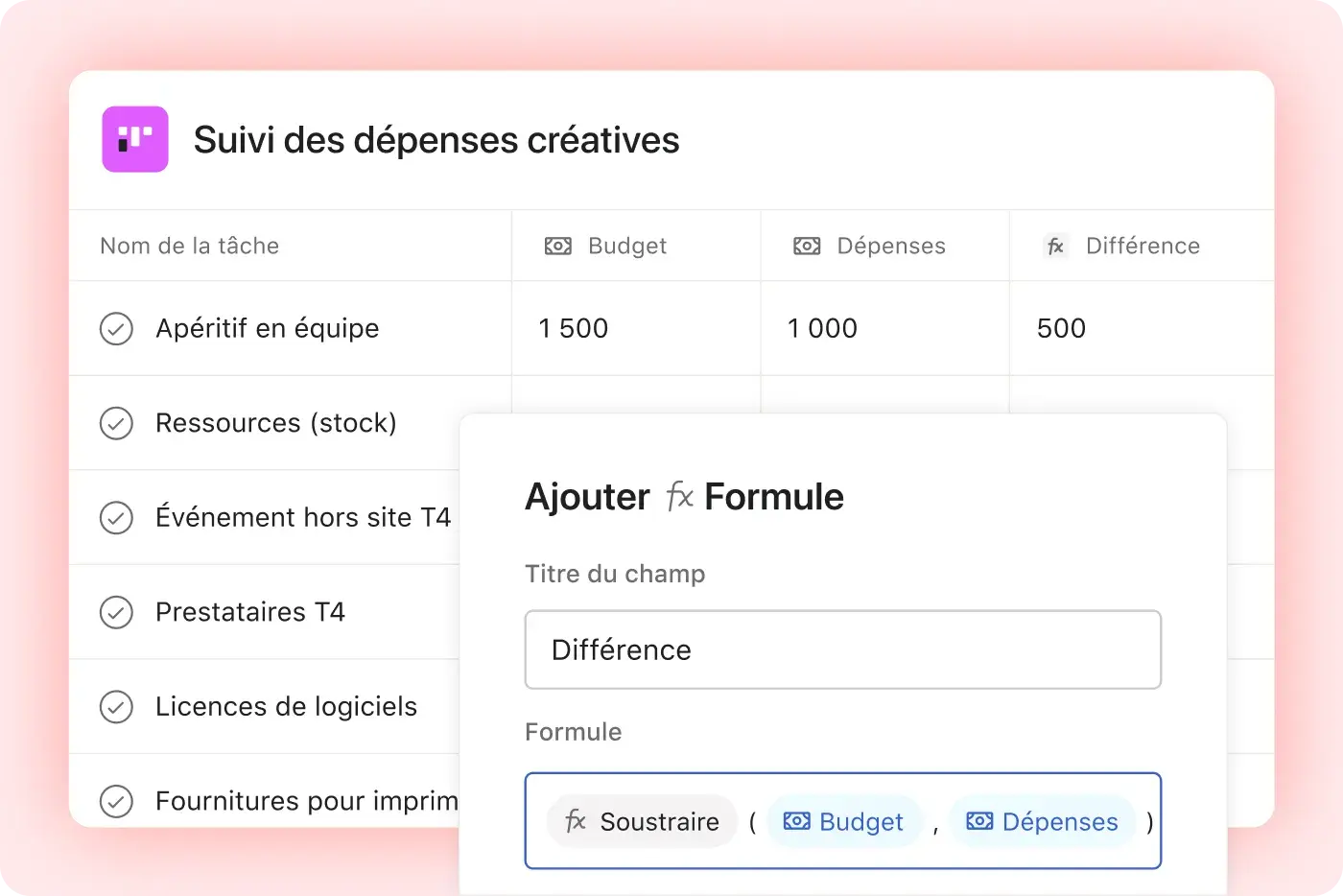Click the 1 500 budget cell
This screenshot has height=896, width=1343.
coord(636,328)
